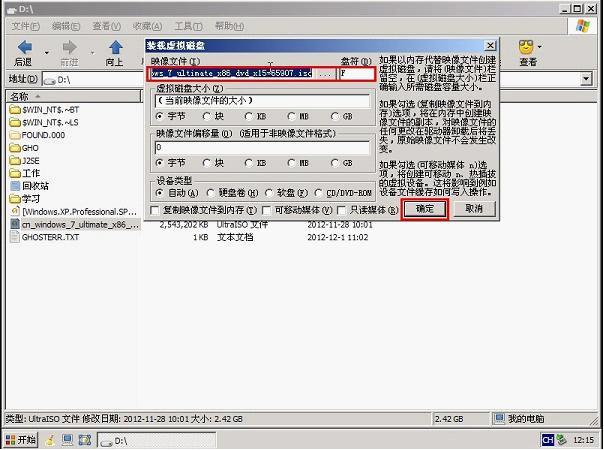Image resolution: width=604 pixels, height=450 pixels.
Task: Open the $WIN_NT$.~BT folder icon
Action: tap(15, 110)
